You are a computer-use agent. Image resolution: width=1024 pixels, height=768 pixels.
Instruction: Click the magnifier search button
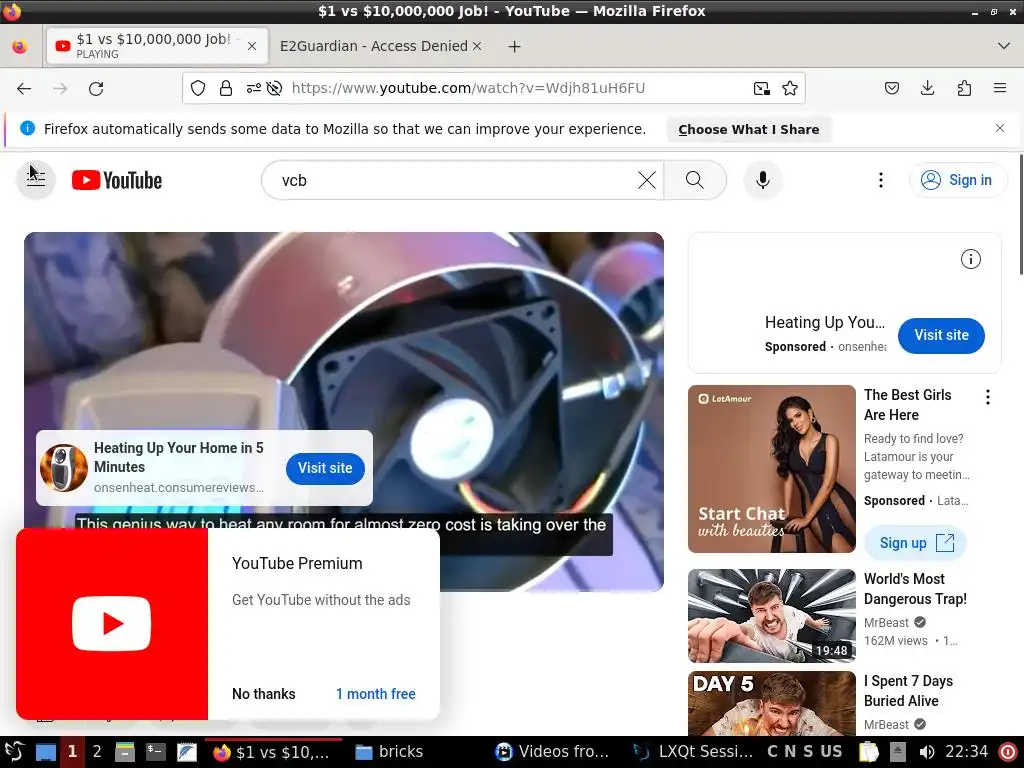point(695,180)
